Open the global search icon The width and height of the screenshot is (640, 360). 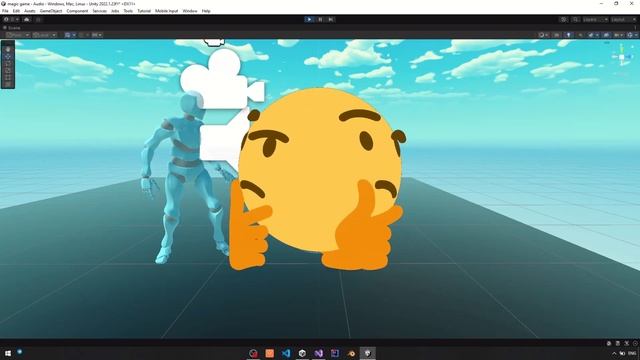[575, 19]
